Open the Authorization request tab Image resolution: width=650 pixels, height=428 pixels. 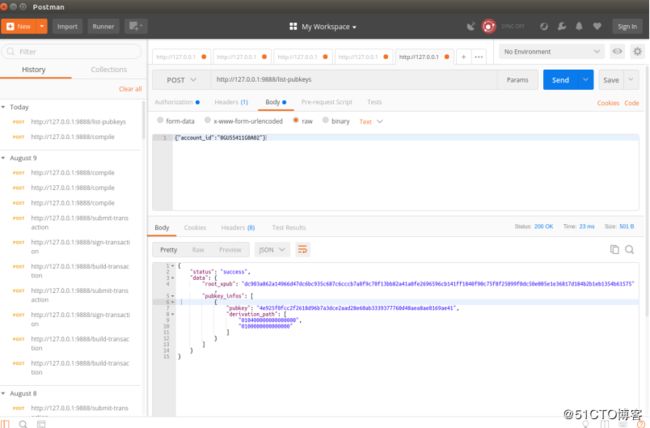(177, 102)
